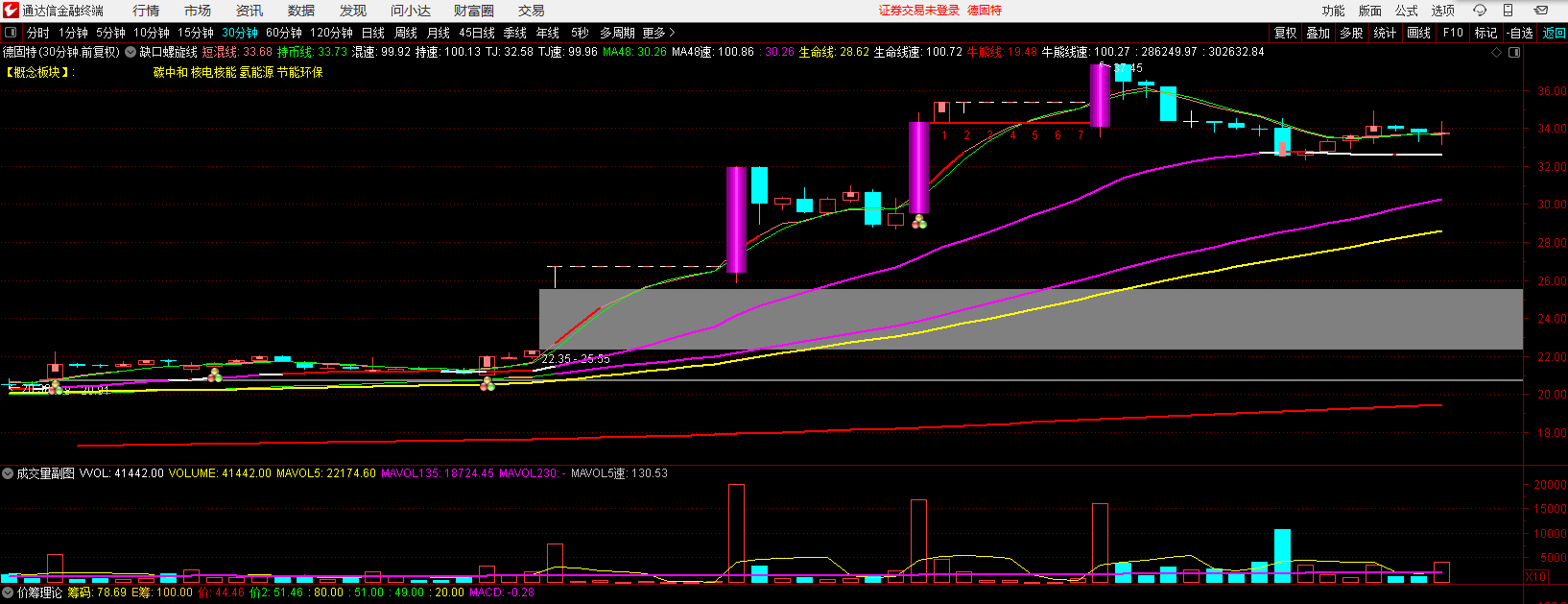Open the 财富圈 menu

474,11
